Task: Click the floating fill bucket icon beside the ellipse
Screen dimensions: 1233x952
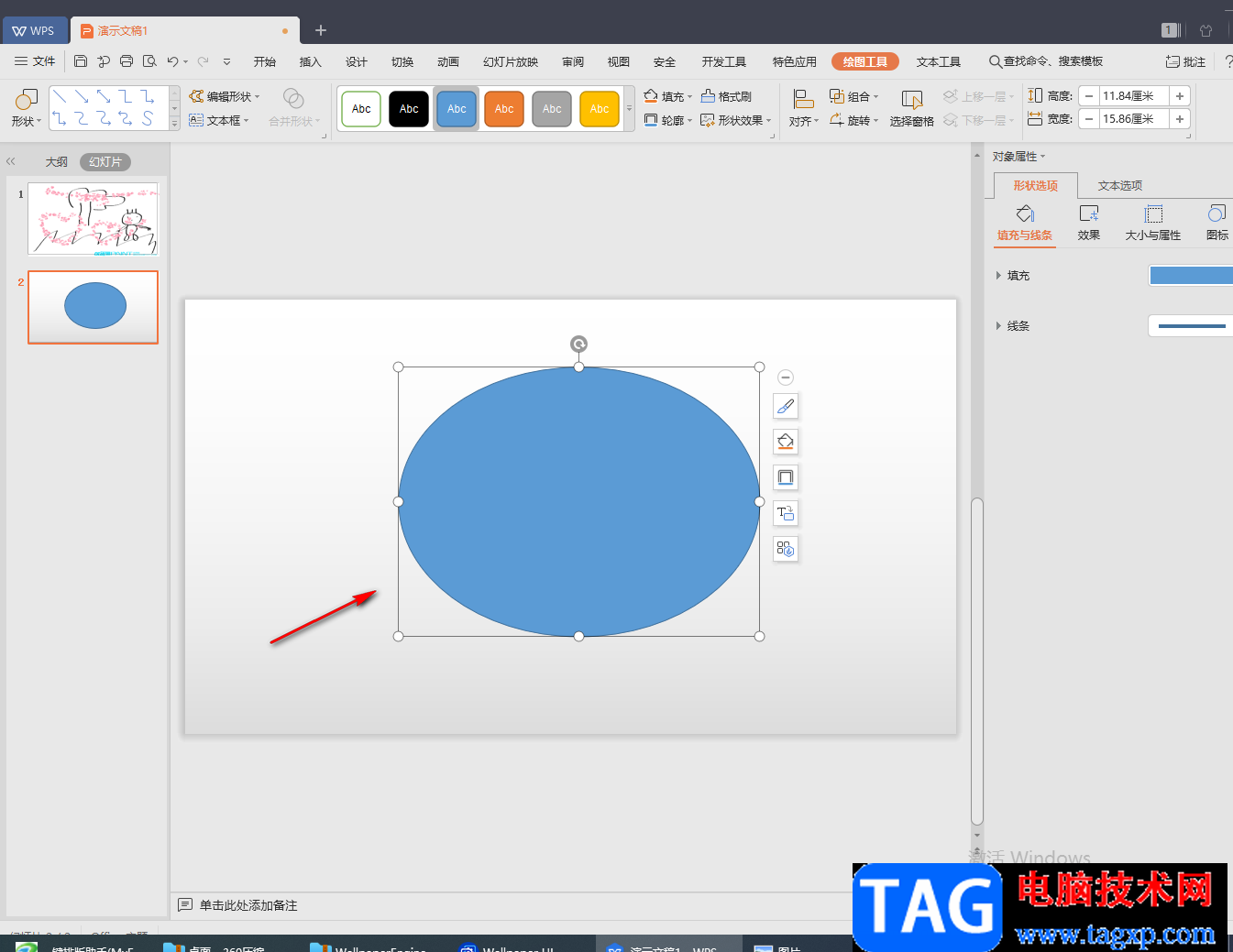Action: point(786,442)
